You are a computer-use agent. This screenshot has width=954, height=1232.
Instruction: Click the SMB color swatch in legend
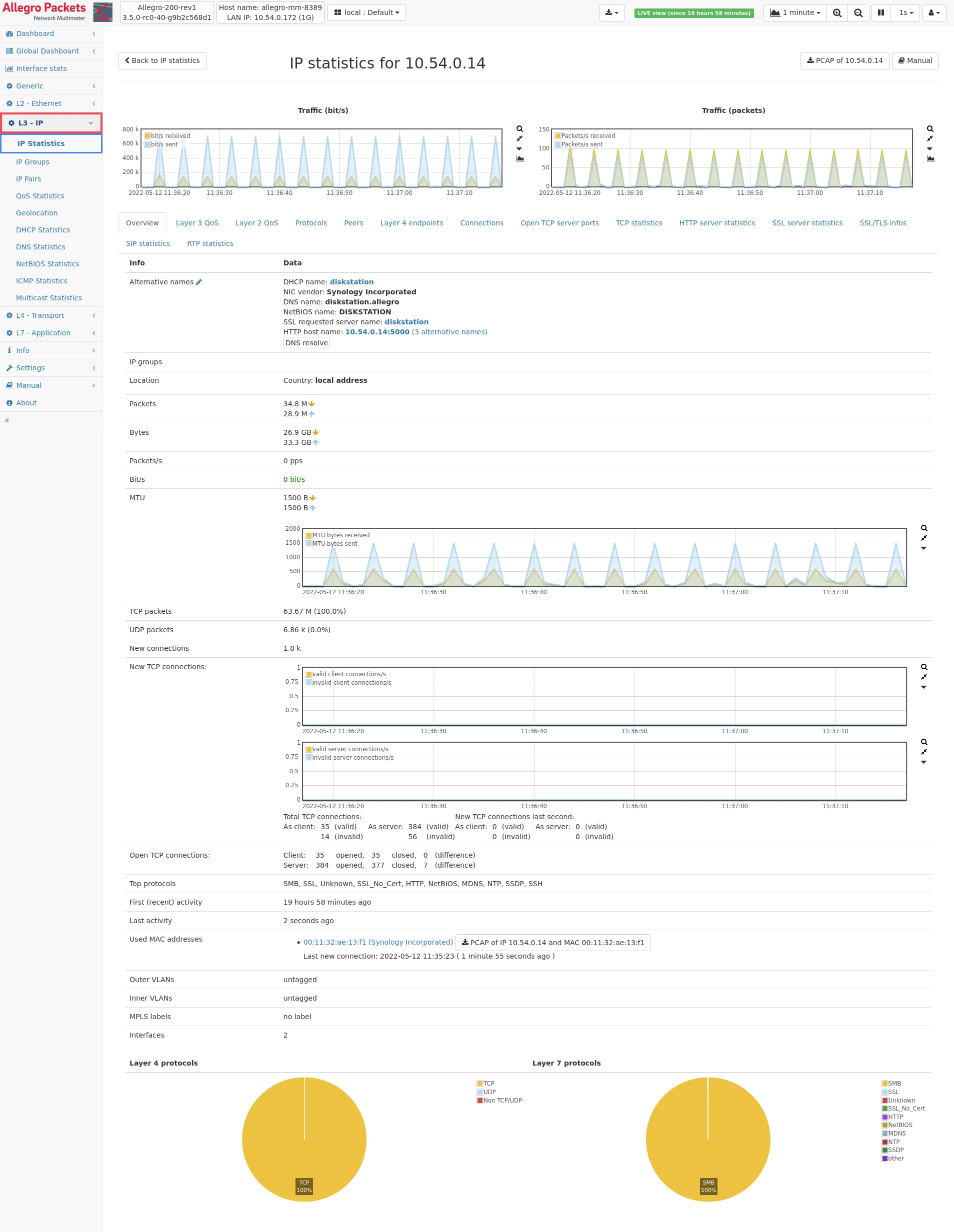coord(884,1084)
